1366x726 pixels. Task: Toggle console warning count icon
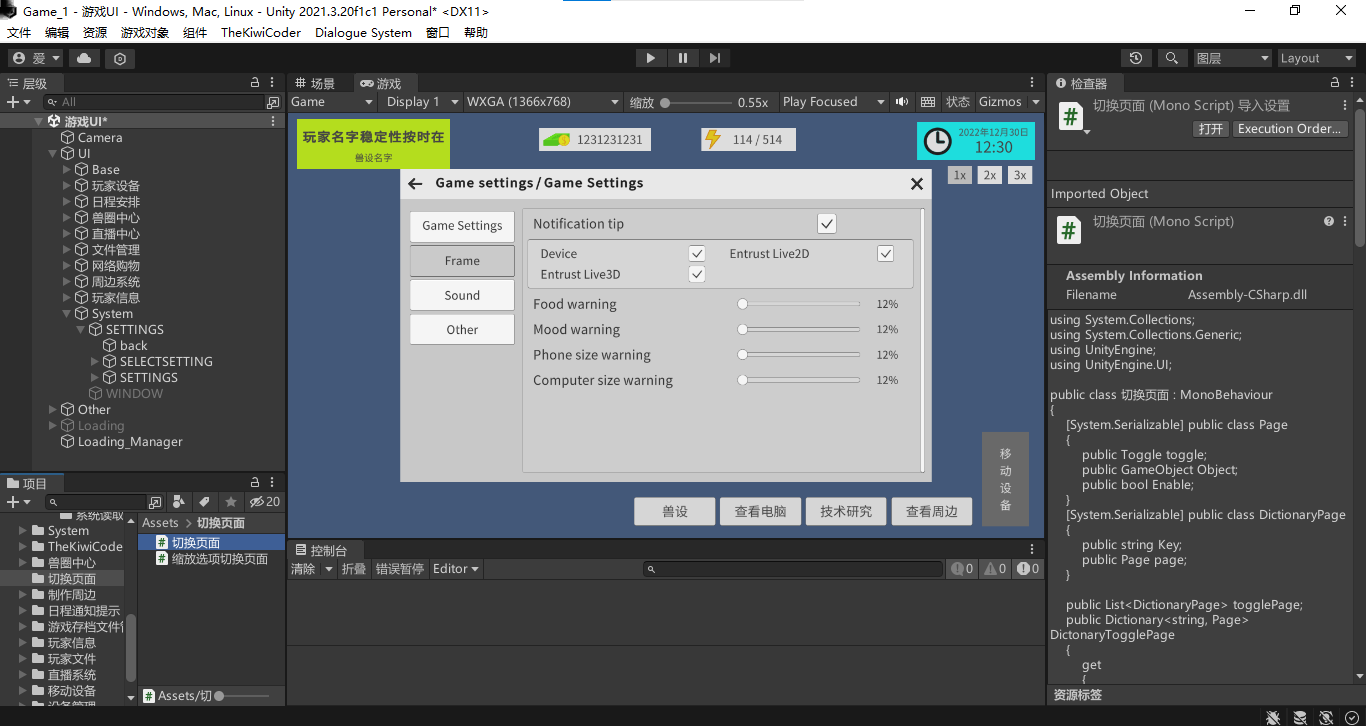pyautogui.click(x=995, y=568)
